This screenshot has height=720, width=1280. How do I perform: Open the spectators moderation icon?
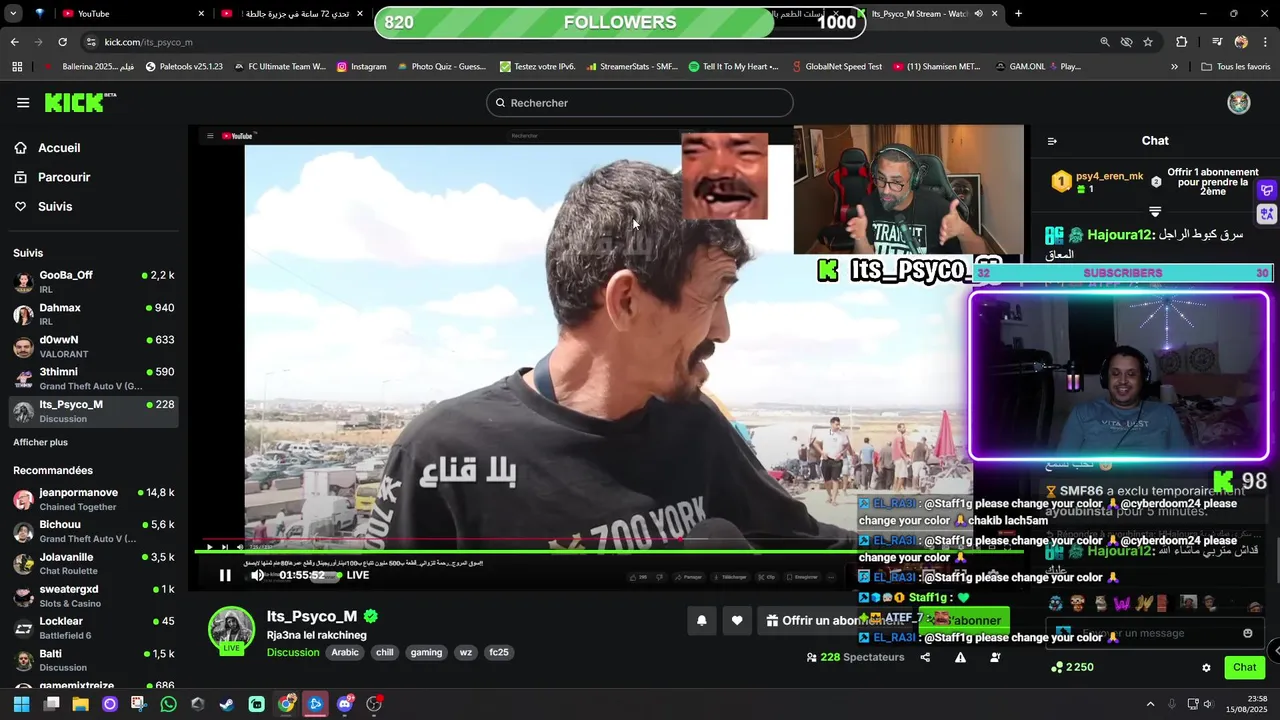point(995,657)
